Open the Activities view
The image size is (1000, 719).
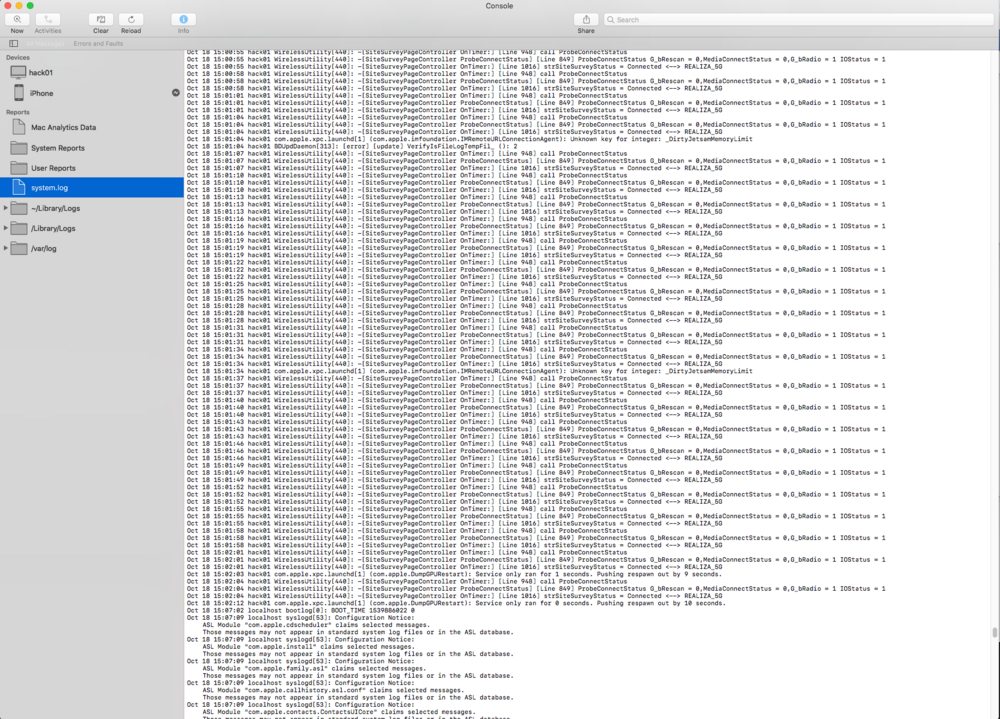pyautogui.click(x=47, y=20)
